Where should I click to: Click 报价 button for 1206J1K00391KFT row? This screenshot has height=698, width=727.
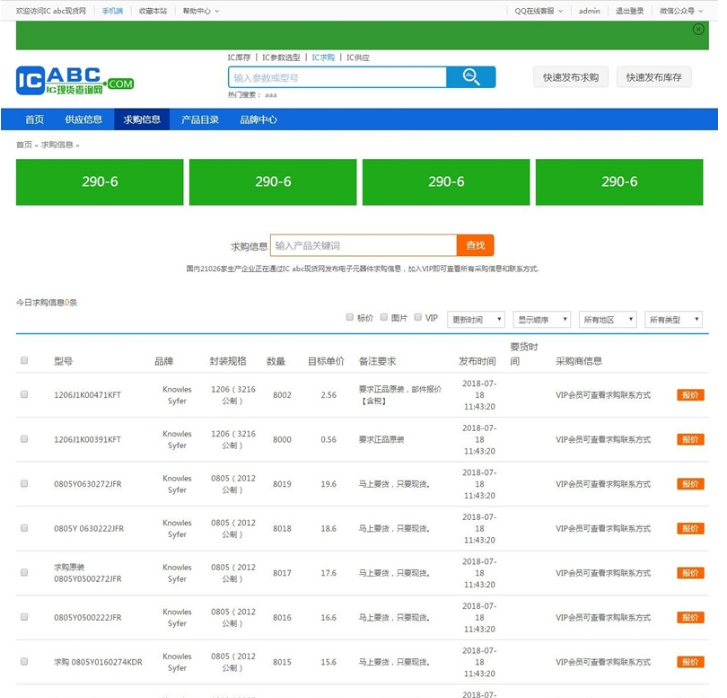pos(690,439)
